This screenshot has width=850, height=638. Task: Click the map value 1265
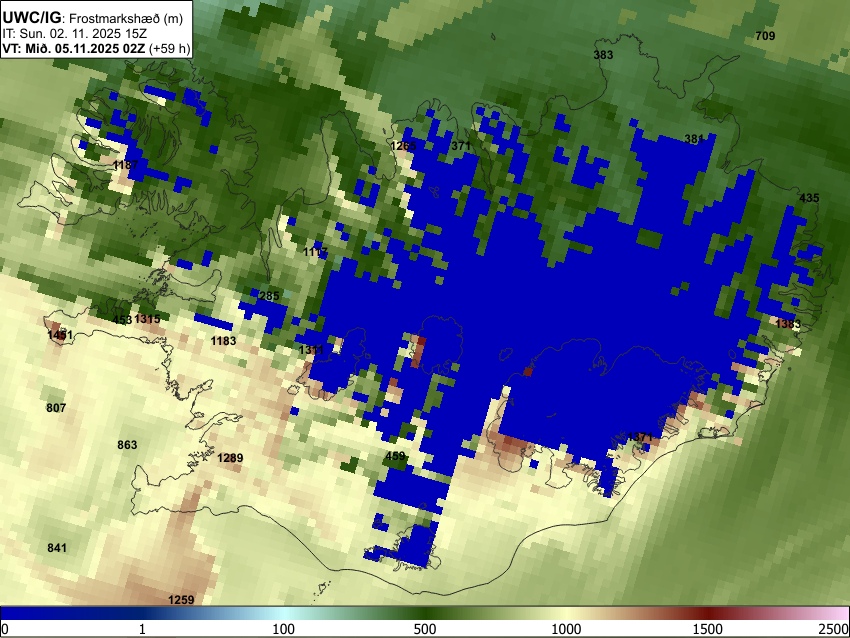403,146
